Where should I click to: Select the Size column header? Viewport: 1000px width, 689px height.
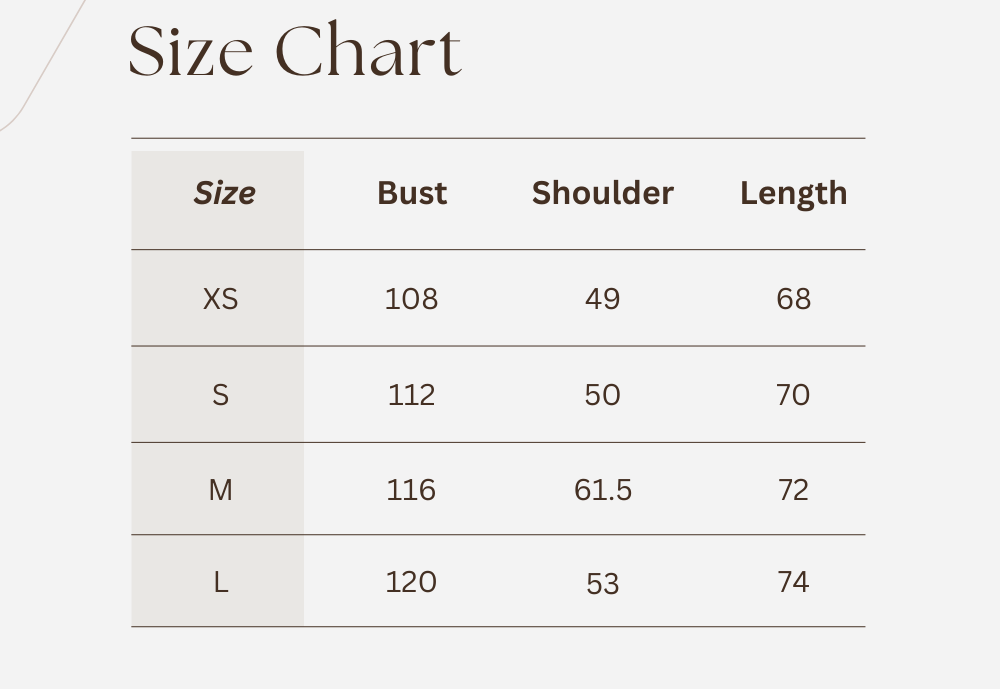click(224, 193)
